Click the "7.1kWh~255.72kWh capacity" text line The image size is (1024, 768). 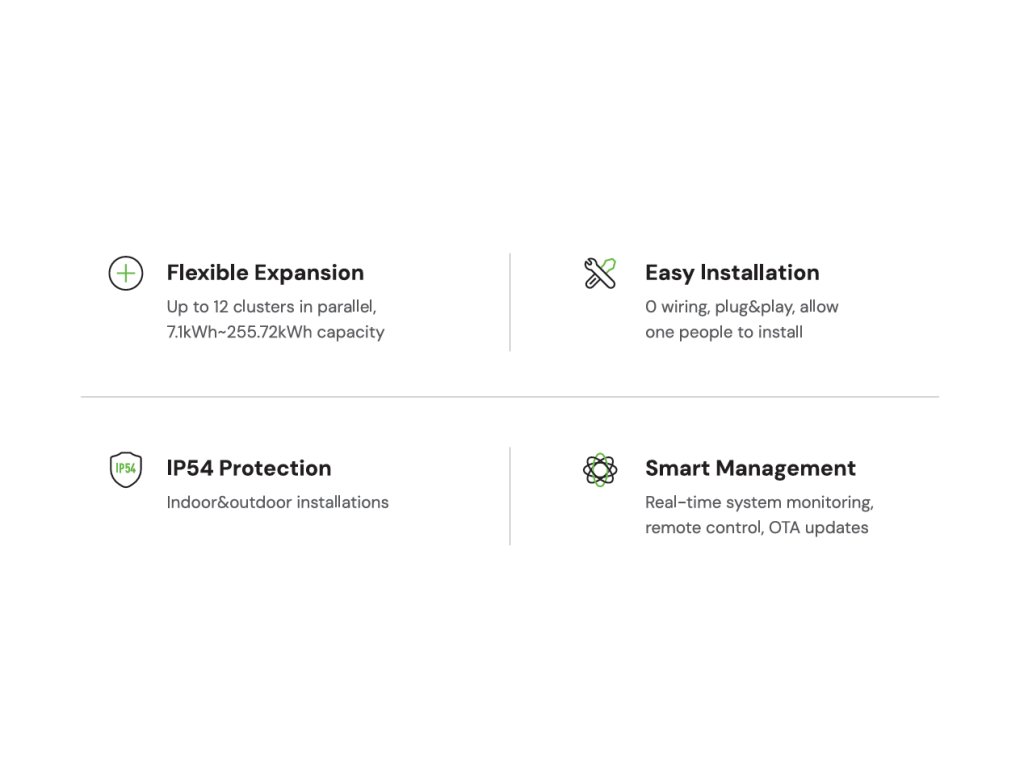(x=275, y=332)
